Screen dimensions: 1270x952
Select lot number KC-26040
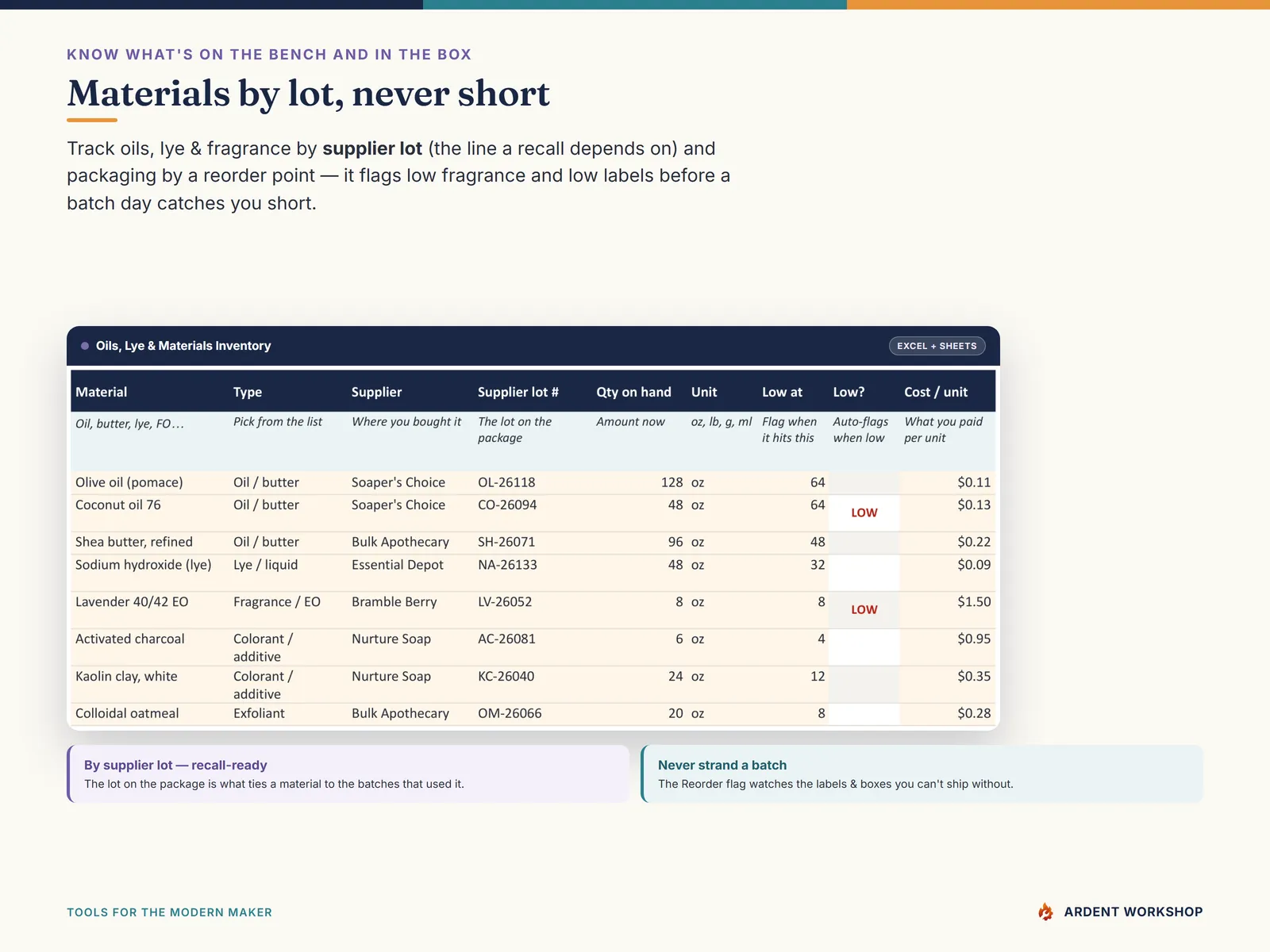coord(506,676)
